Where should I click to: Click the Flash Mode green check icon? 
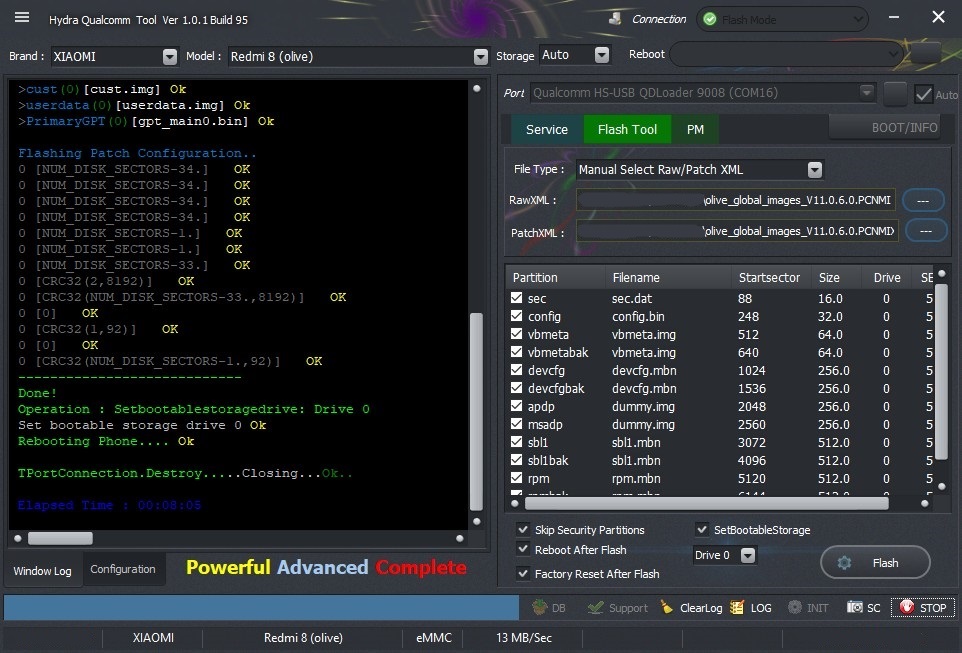click(x=710, y=19)
